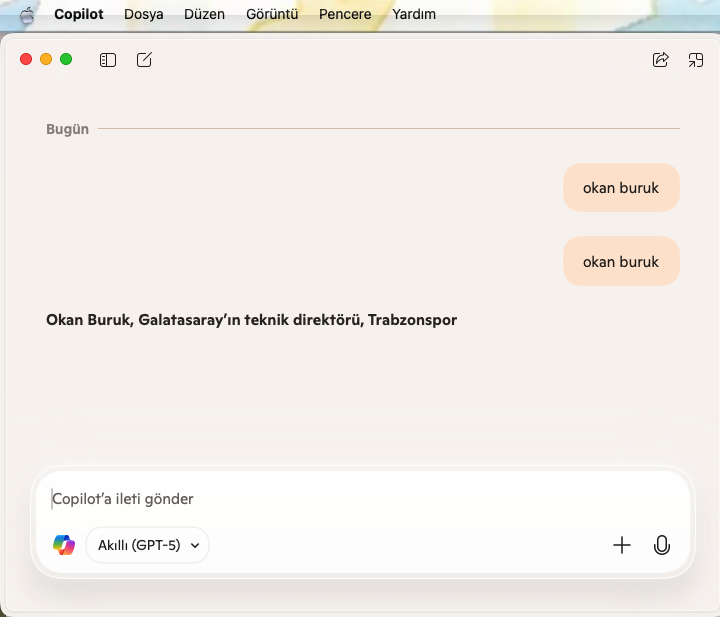Click the Copilot logo icon in composer
This screenshot has width=720, height=617.
pyautogui.click(x=64, y=545)
